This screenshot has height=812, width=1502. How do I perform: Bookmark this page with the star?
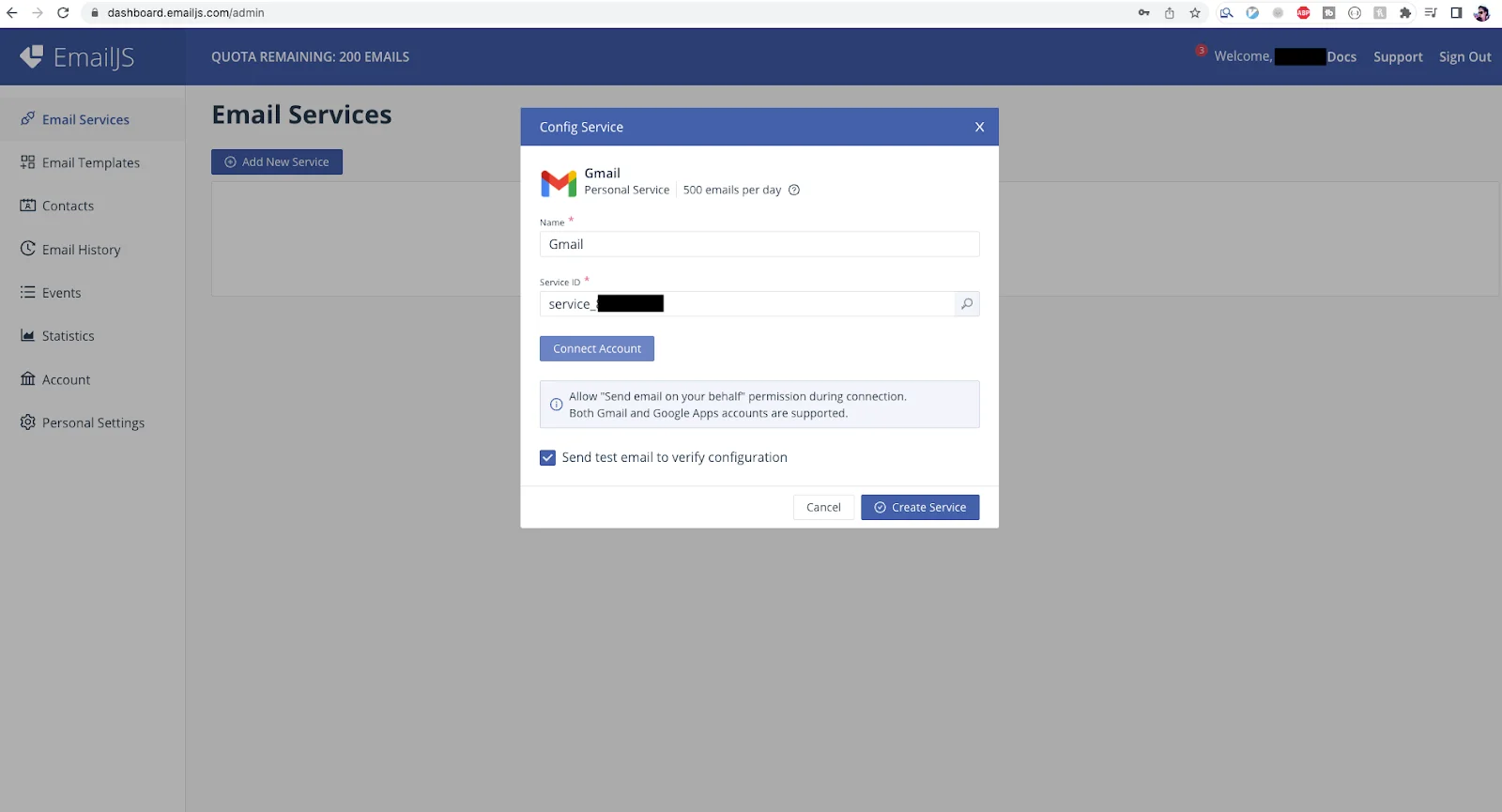pyautogui.click(x=1195, y=13)
